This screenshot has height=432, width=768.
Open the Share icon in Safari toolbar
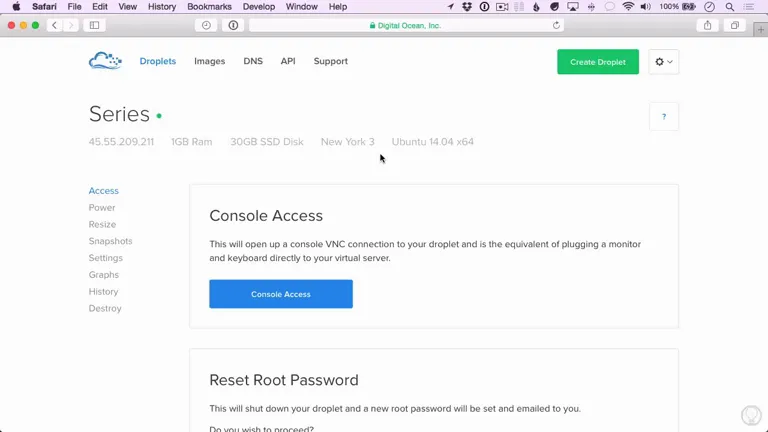[x=707, y=25]
